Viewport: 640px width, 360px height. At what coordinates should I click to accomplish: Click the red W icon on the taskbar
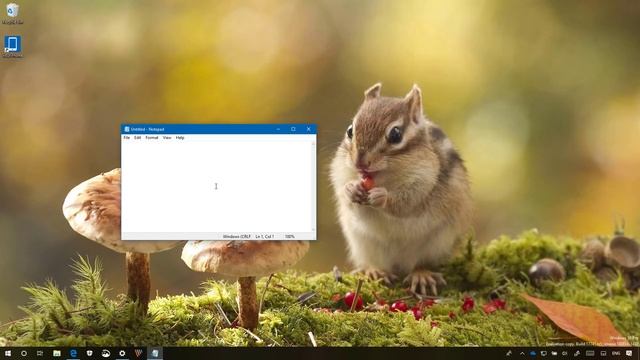click(138, 353)
